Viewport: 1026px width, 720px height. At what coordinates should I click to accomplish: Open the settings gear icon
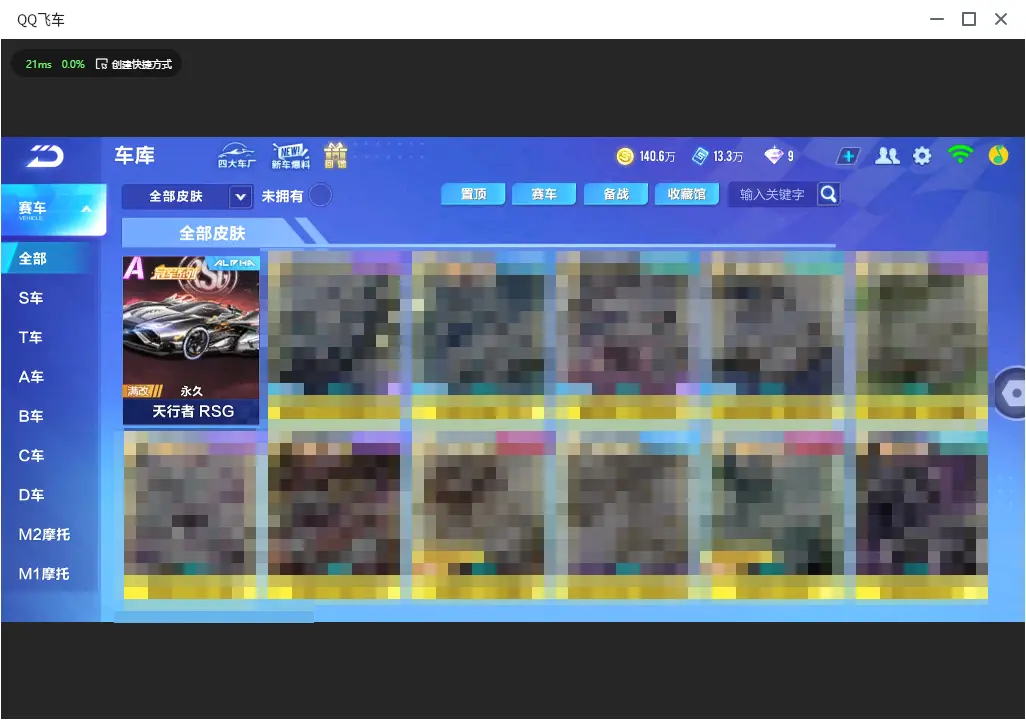pyautogui.click(x=922, y=156)
